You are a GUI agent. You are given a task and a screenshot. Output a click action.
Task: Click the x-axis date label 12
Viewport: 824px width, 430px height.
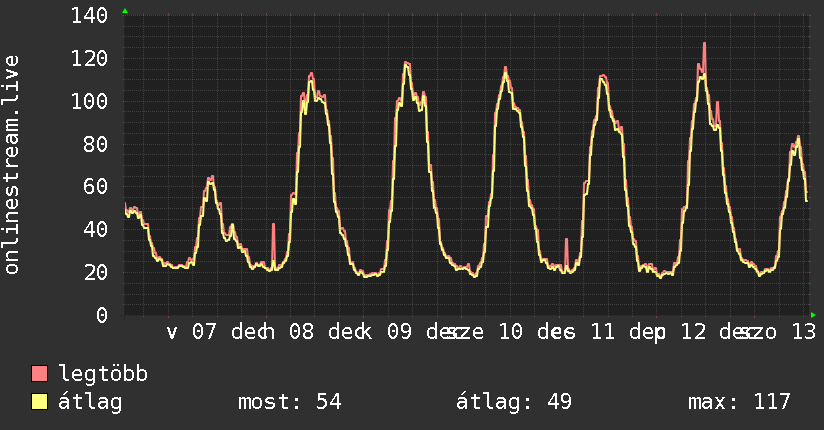tap(693, 332)
